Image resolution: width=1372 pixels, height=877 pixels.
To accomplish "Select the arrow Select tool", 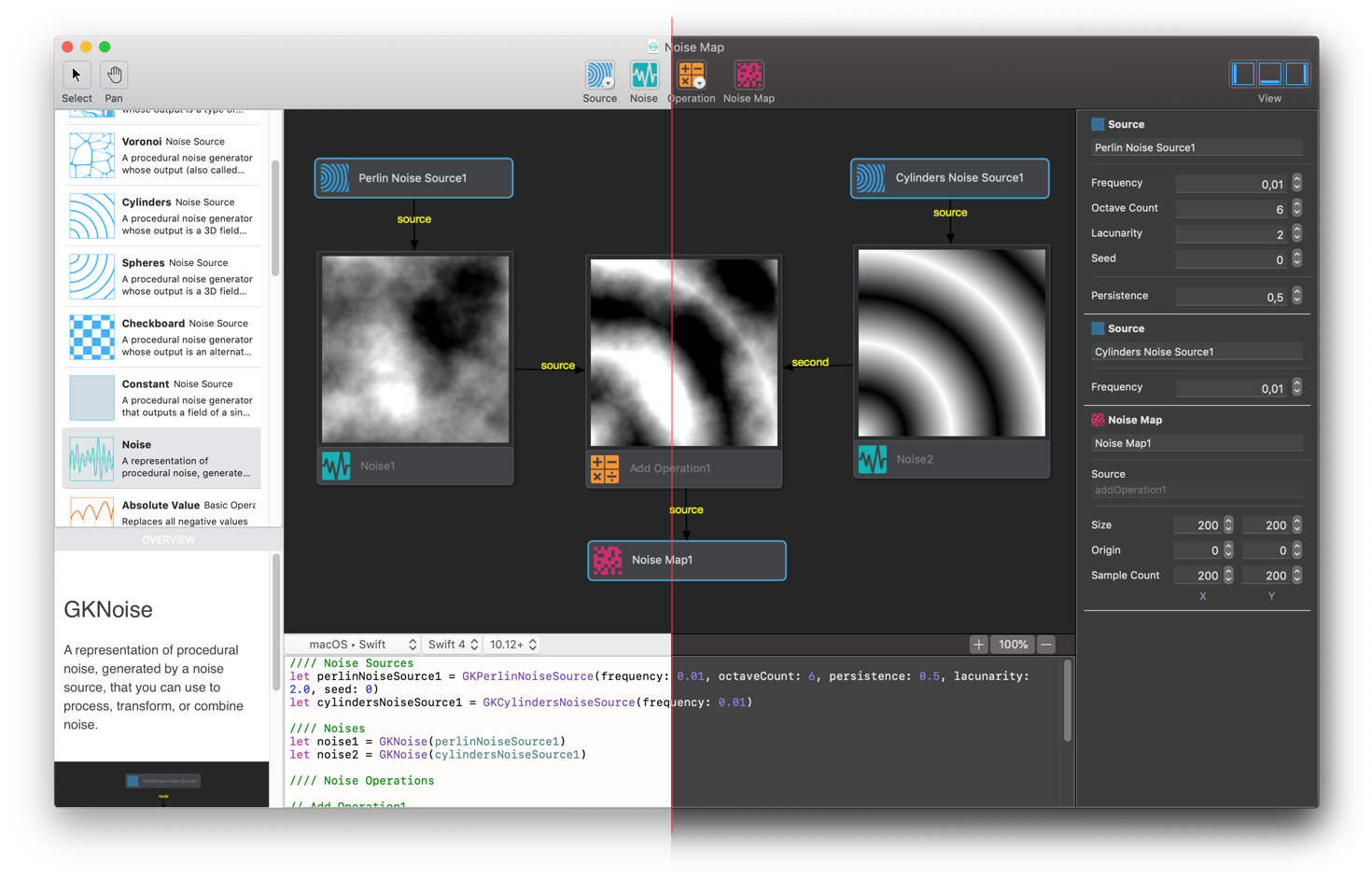I will (x=77, y=75).
